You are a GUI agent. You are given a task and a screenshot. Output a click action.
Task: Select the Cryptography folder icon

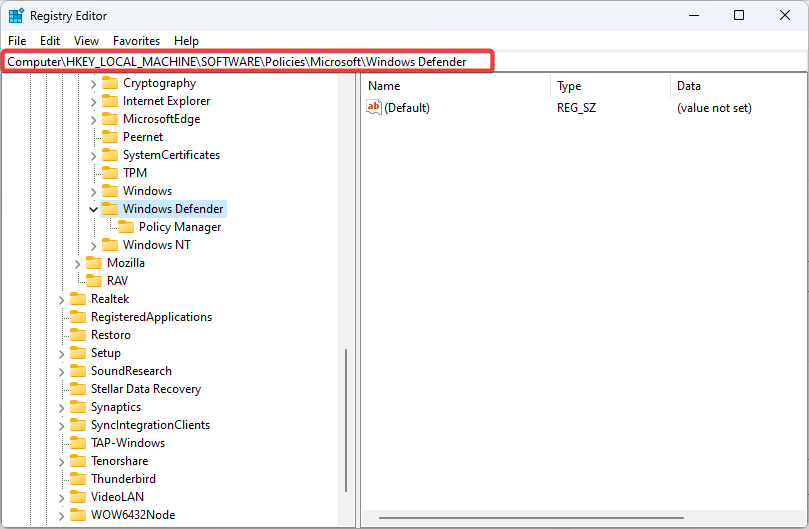coord(110,83)
